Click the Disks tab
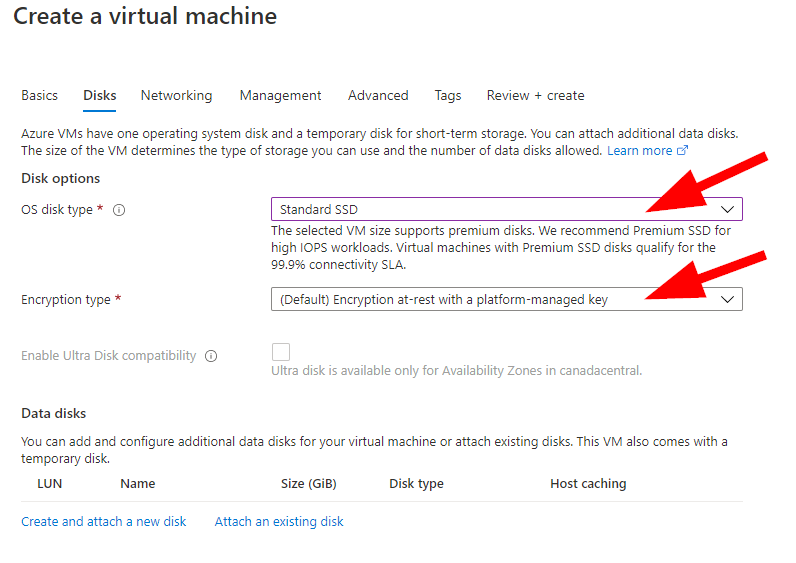796x563 pixels. [x=100, y=95]
